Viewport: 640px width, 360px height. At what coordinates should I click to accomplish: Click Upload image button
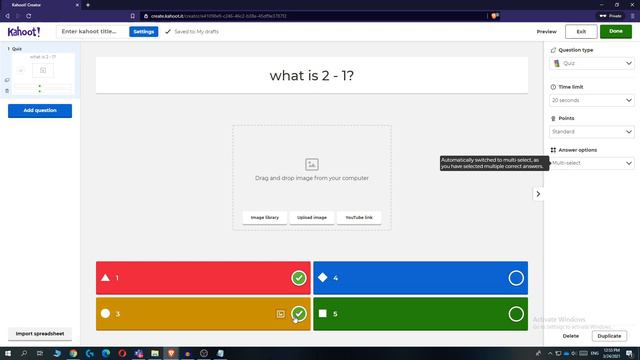tap(312, 218)
